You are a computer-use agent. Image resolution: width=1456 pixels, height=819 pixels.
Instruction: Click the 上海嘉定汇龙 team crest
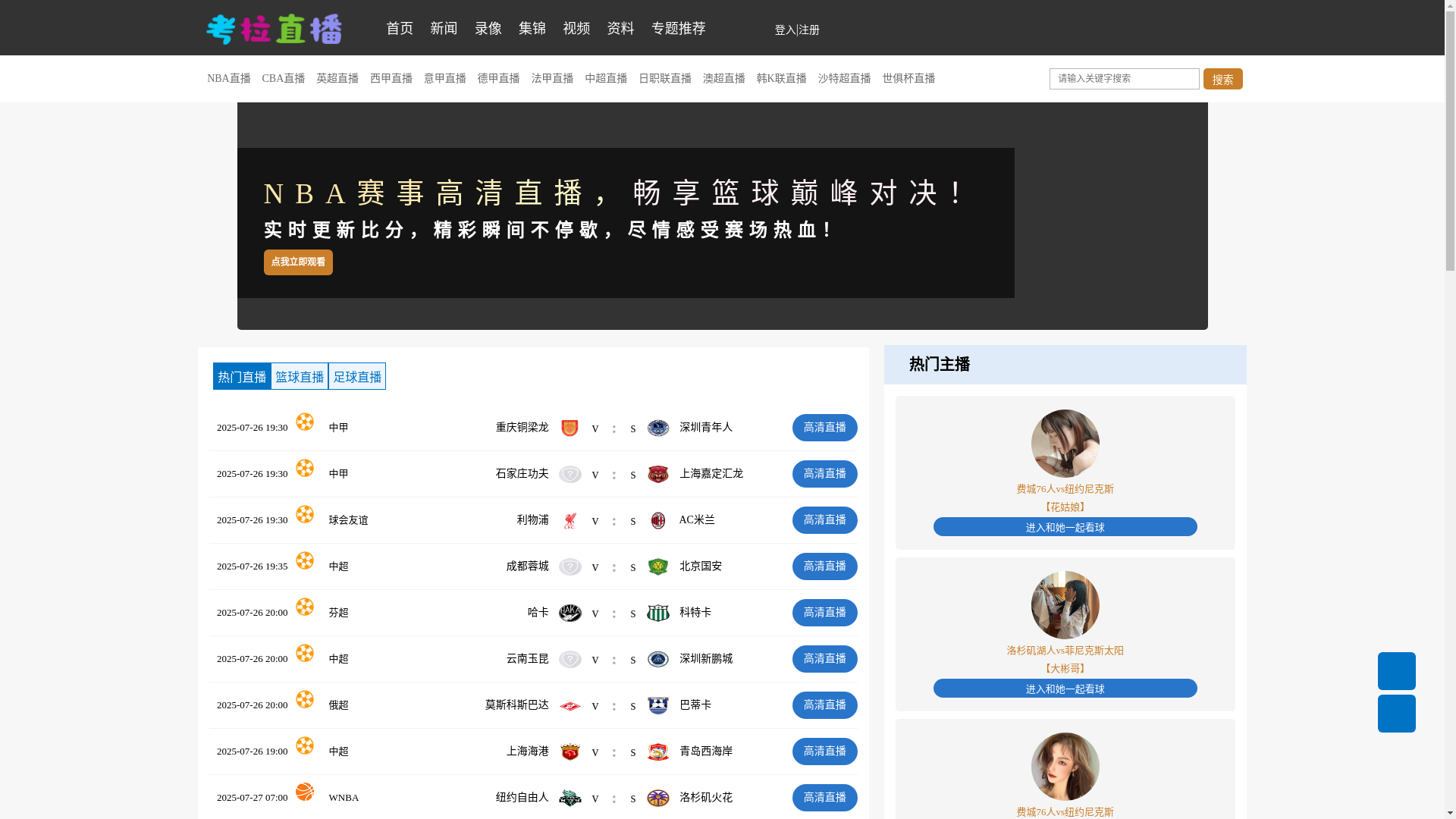[657, 474]
